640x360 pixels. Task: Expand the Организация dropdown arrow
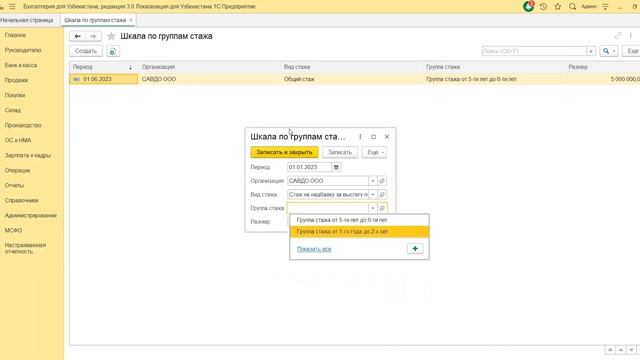click(x=373, y=181)
